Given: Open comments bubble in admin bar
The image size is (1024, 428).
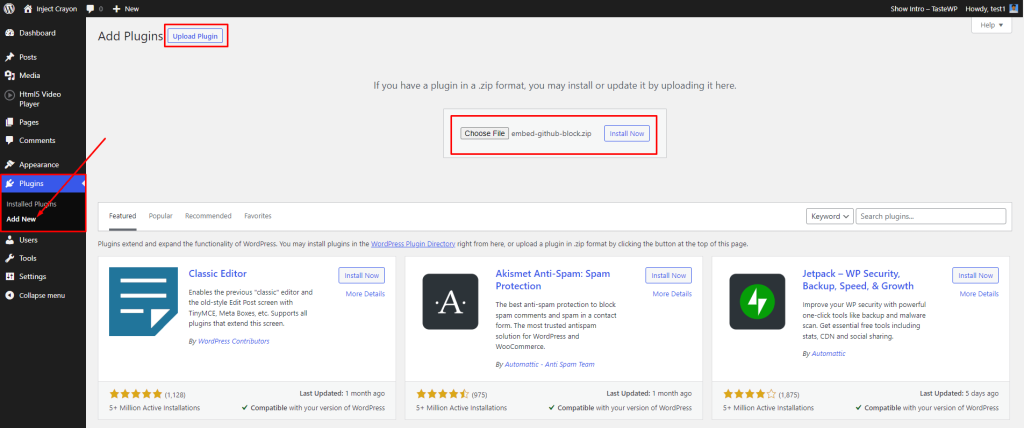Looking at the screenshot, I should [93, 9].
